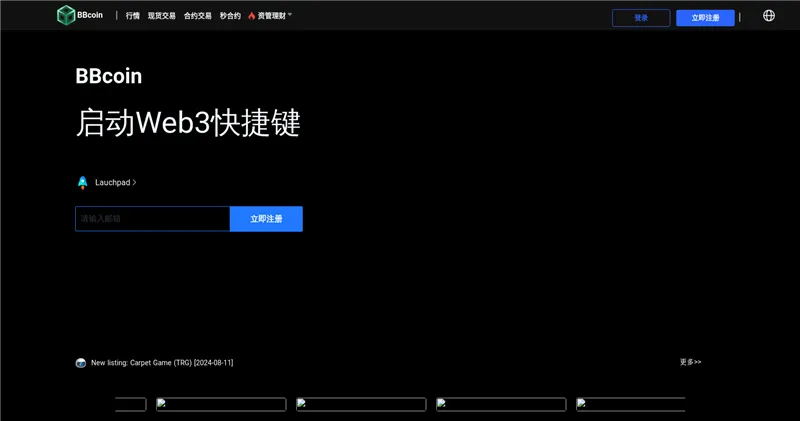800x421 pixels.
Task: Open the 更多>> announcements link
Action: (690, 362)
